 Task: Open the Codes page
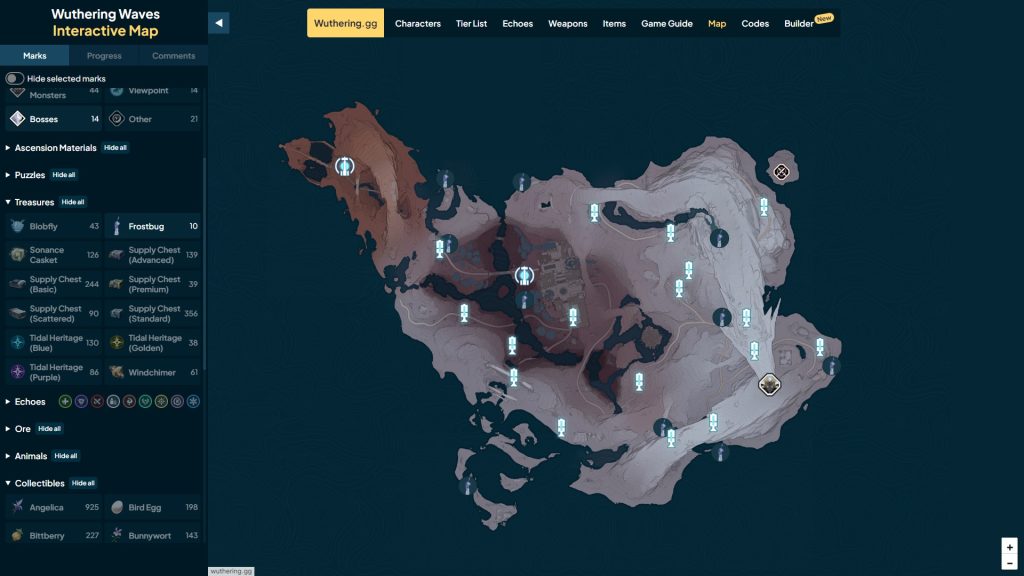click(x=755, y=24)
